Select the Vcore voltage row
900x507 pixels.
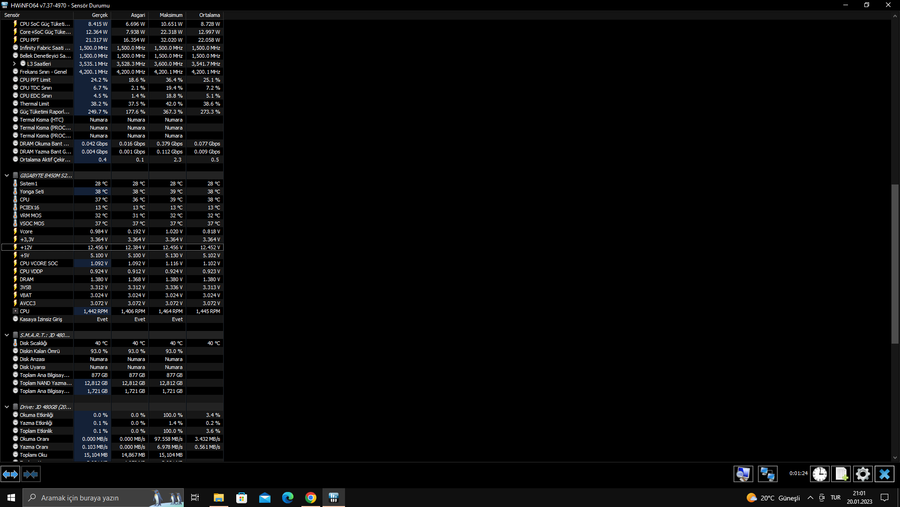tap(112, 231)
